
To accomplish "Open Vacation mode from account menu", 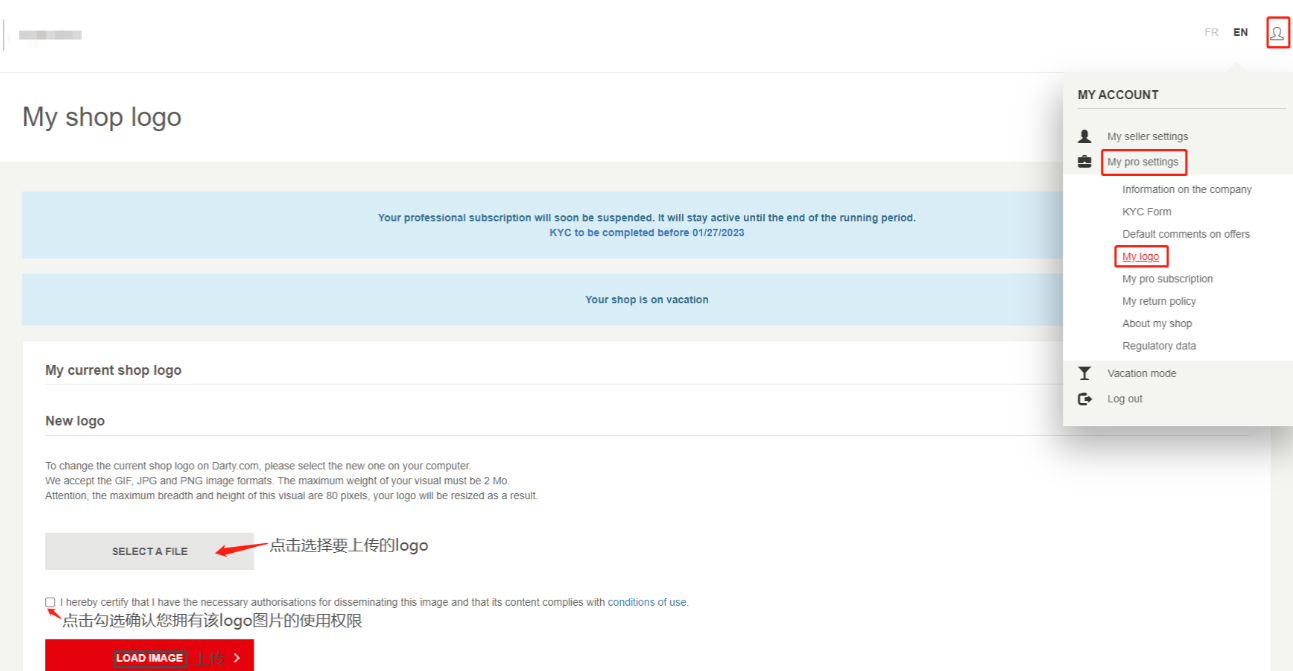I will click(x=1141, y=373).
